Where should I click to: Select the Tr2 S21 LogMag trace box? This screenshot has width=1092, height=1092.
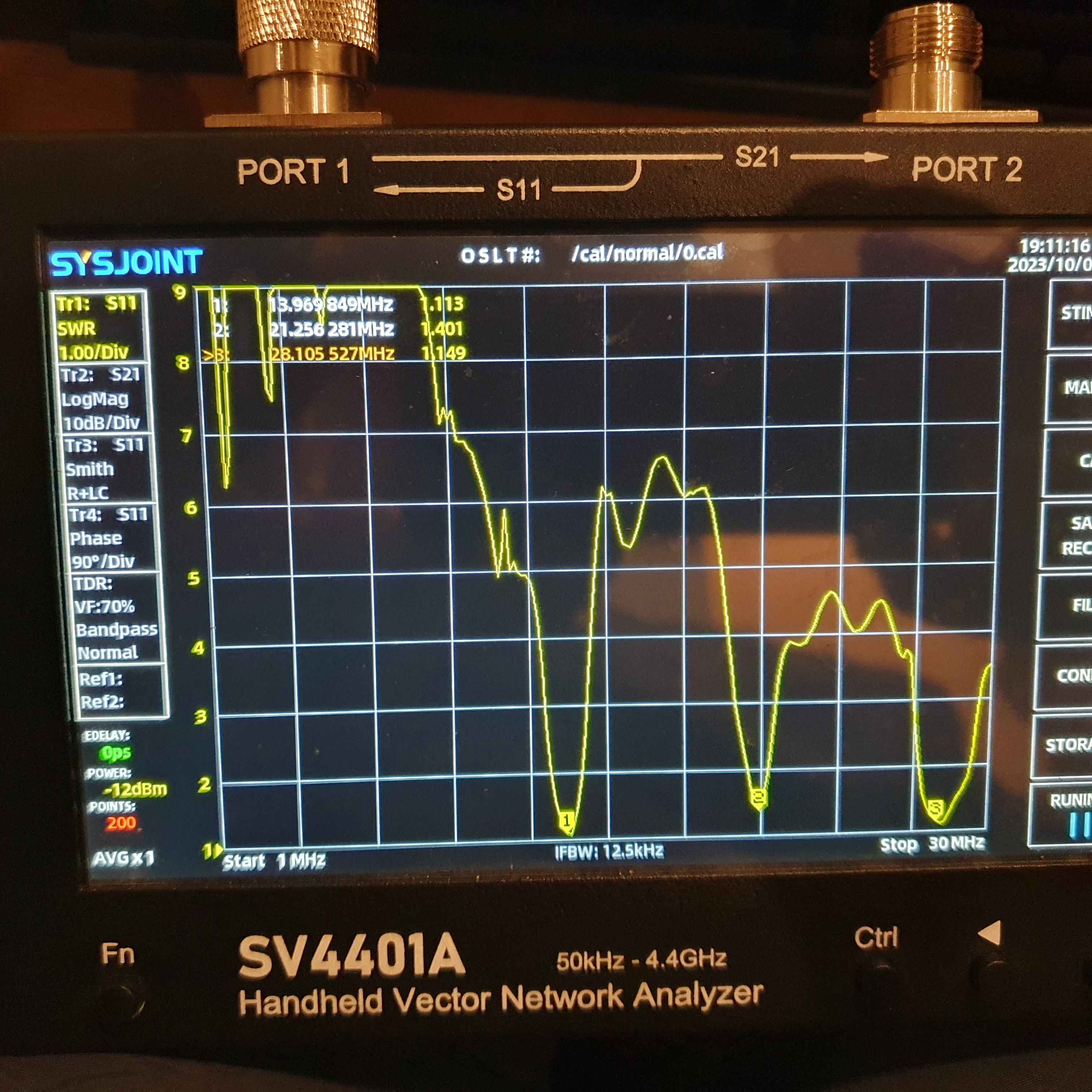pyautogui.click(x=105, y=398)
